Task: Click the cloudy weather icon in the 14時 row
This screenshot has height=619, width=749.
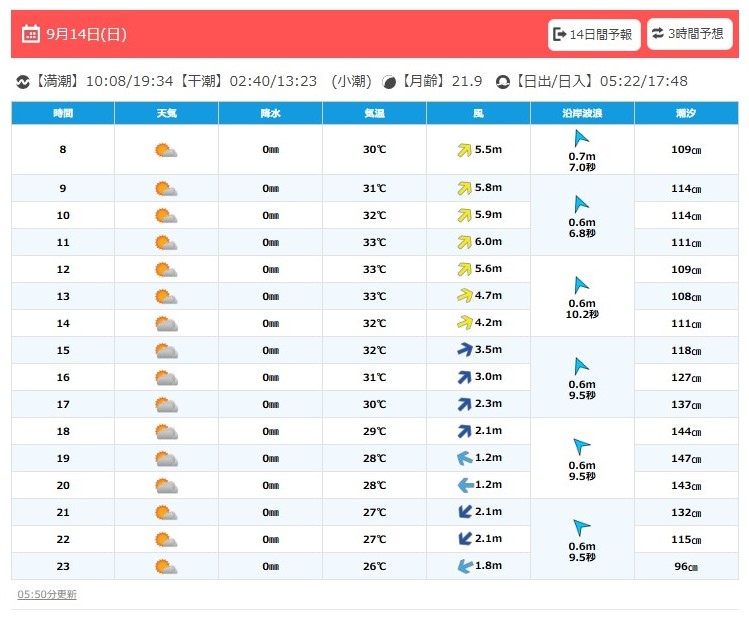Action: (x=166, y=324)
